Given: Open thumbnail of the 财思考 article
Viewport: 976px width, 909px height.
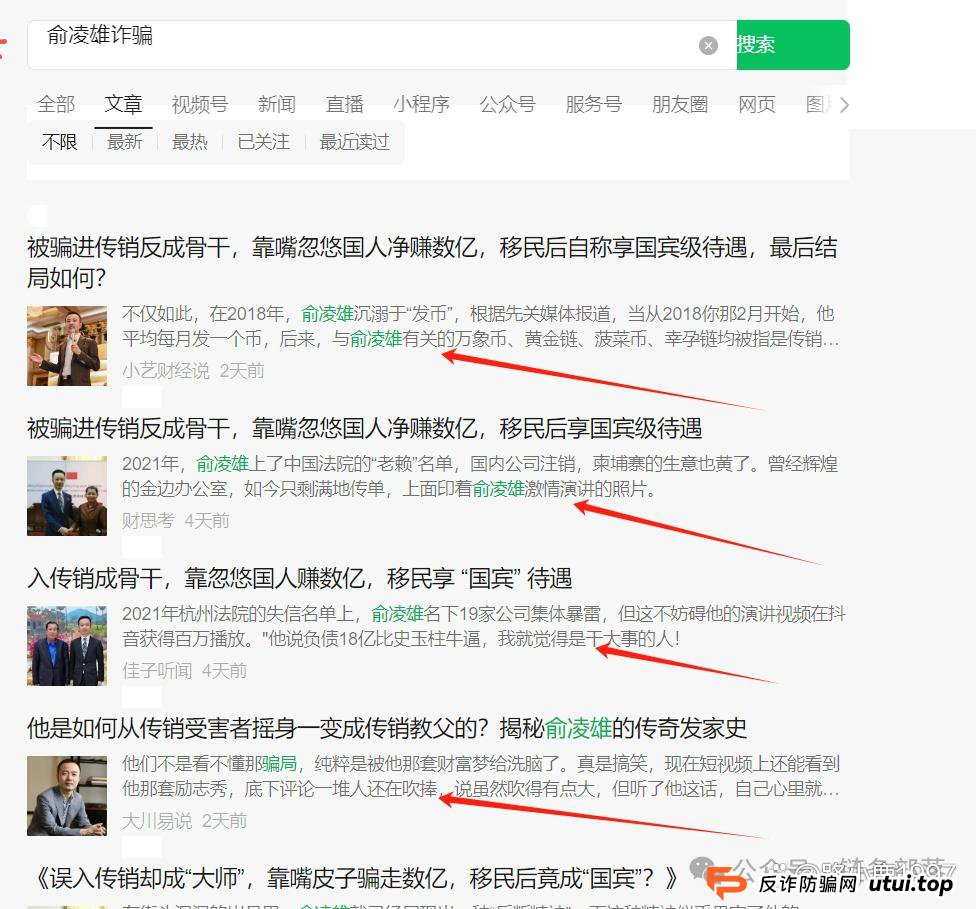Looking at the screenshot, I should (x=67, y=496).
